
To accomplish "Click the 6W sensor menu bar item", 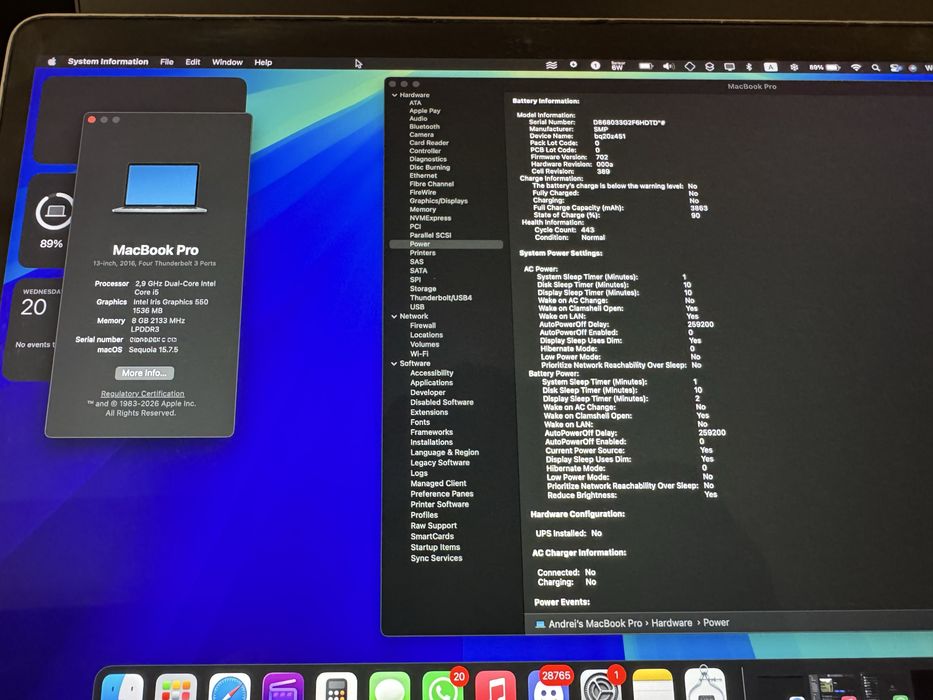I will point(618,65).
